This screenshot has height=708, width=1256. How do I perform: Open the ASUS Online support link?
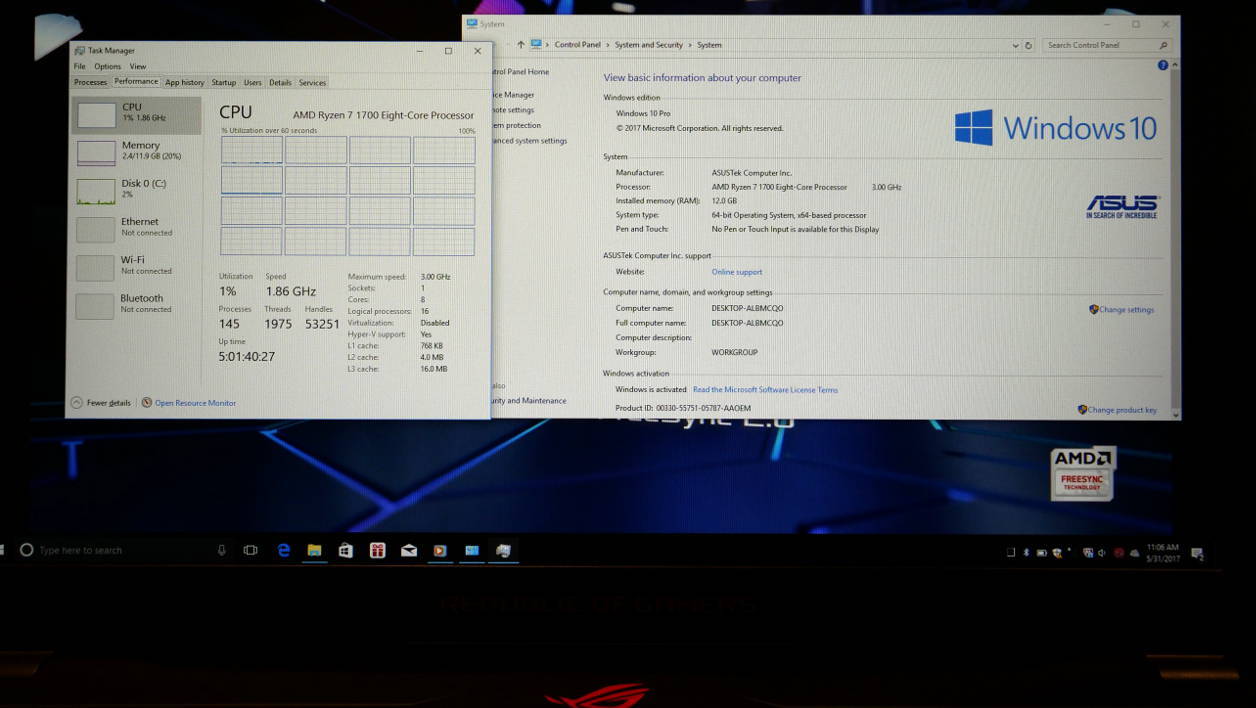(x=737, y=272)
